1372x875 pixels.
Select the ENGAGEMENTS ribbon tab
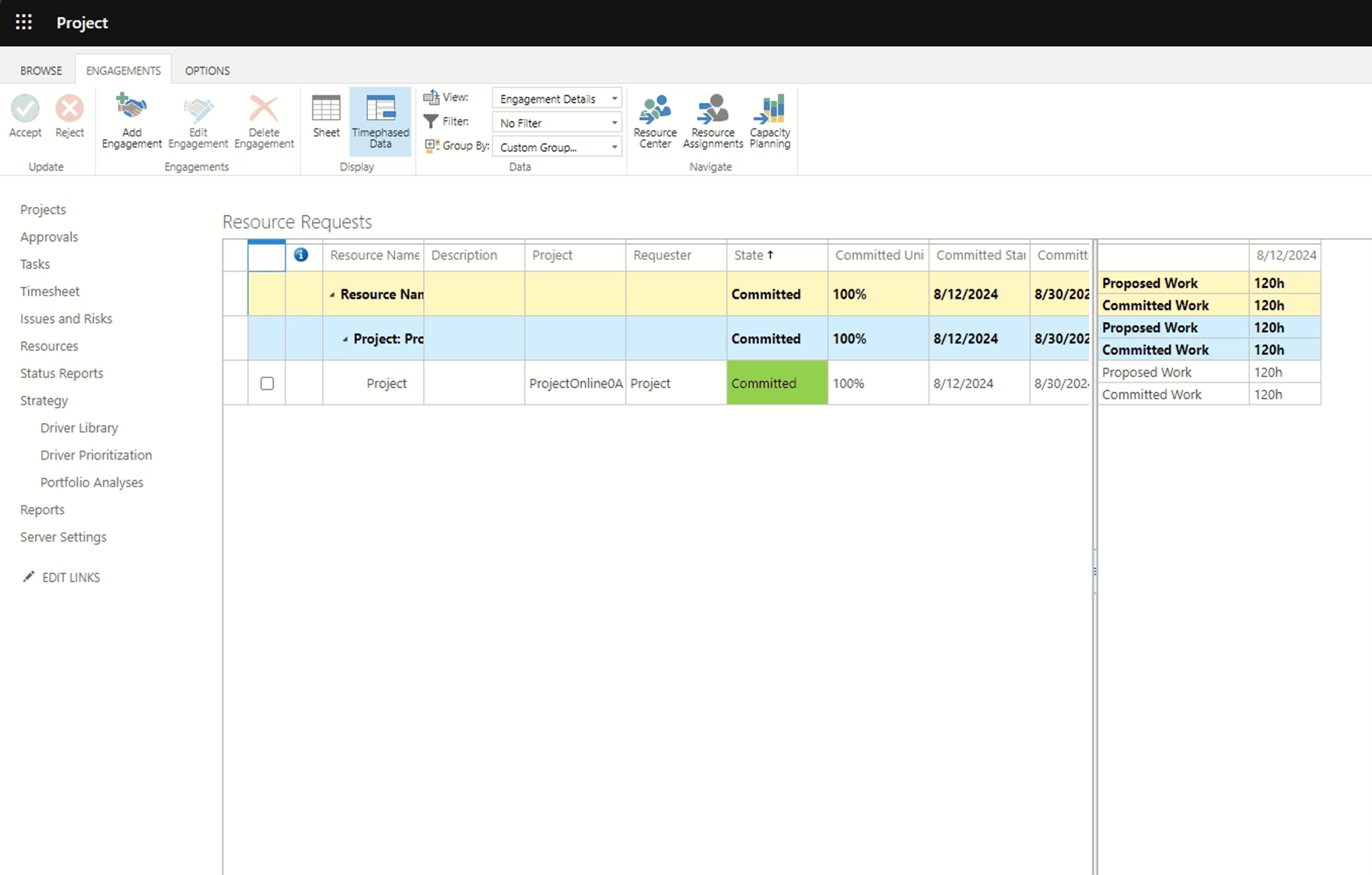[x=123, y=70]
